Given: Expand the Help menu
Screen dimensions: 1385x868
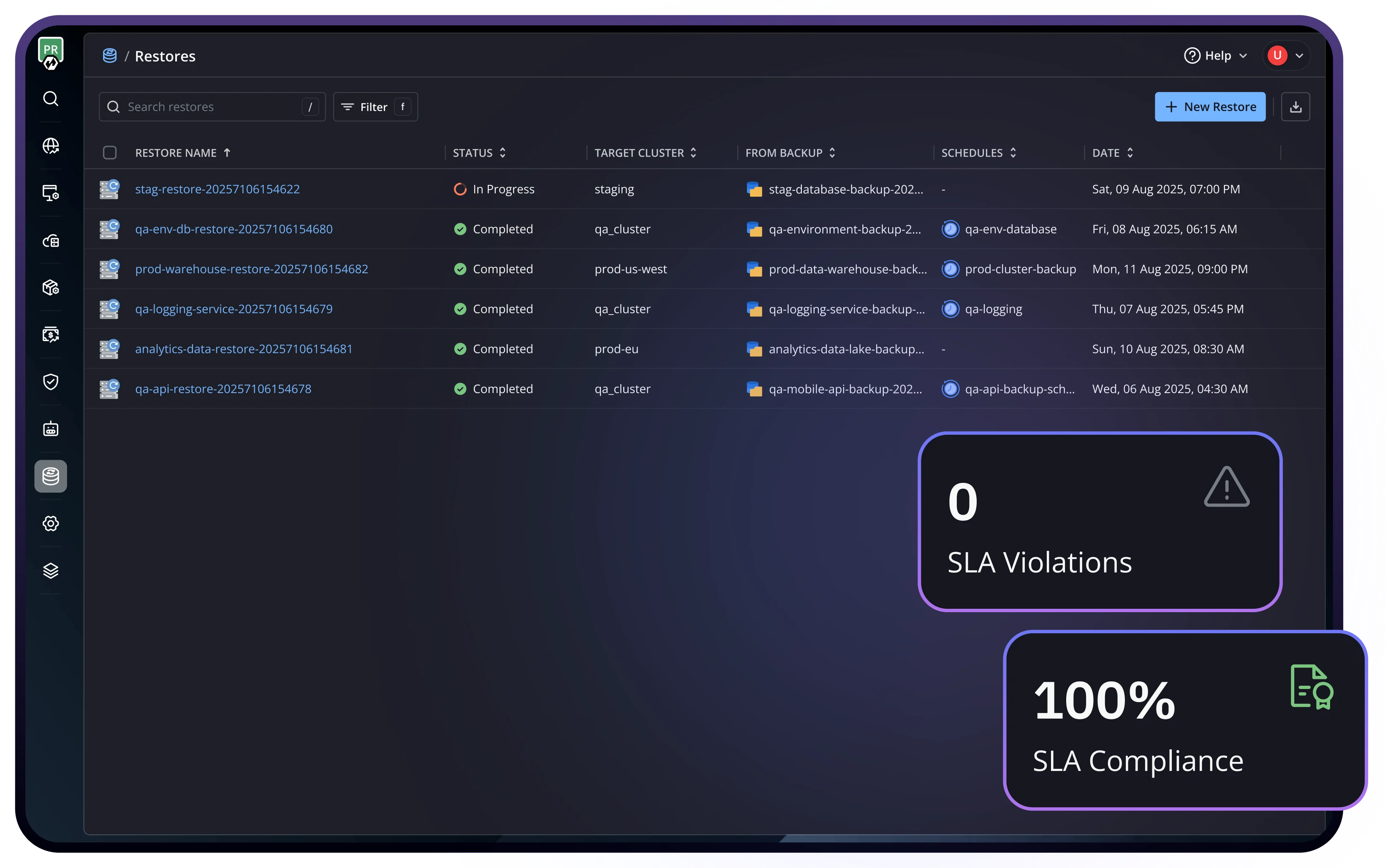Looking at the screenshot, I should (1216, 56).
